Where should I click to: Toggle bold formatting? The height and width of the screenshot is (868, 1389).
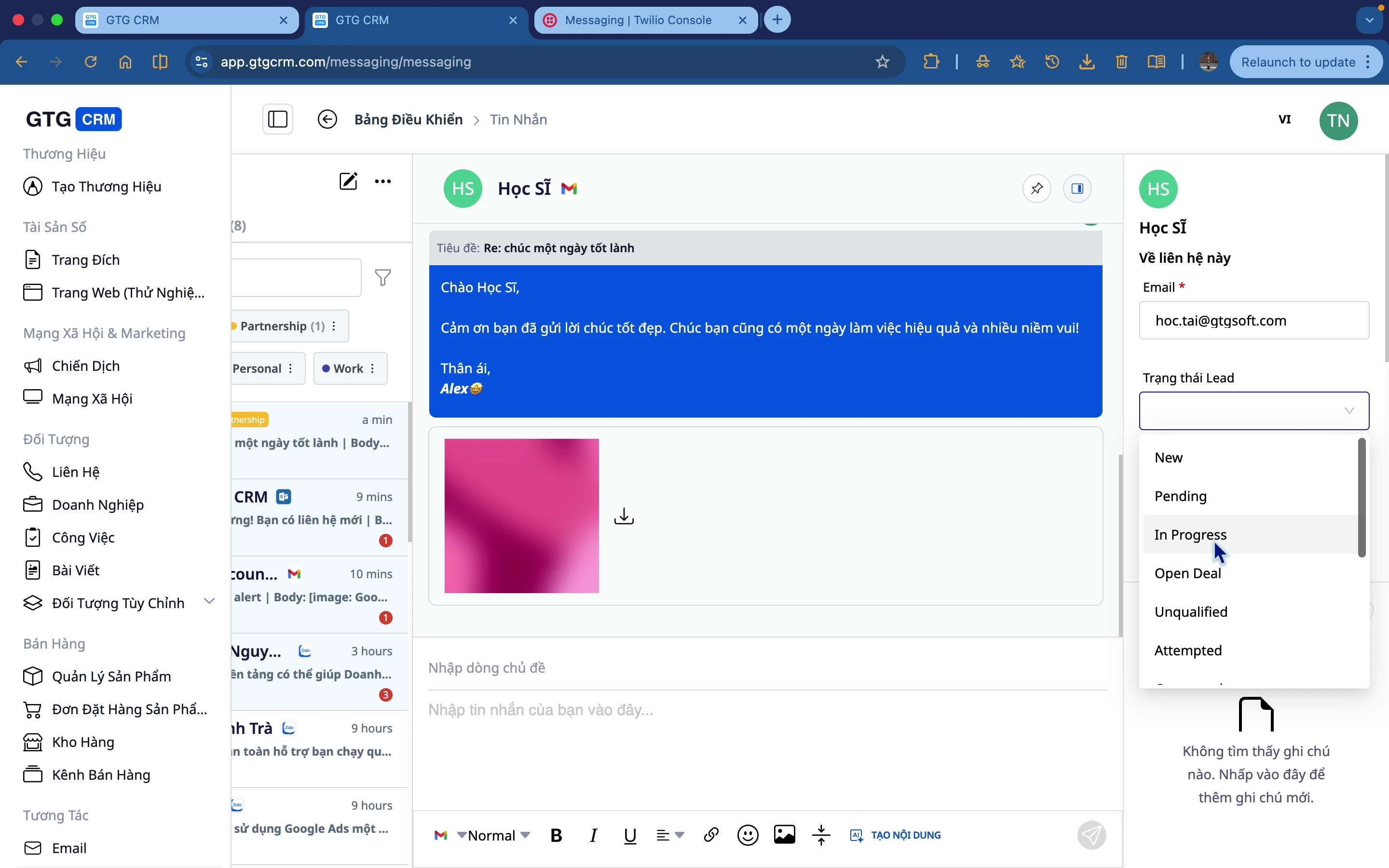(555, 835)
